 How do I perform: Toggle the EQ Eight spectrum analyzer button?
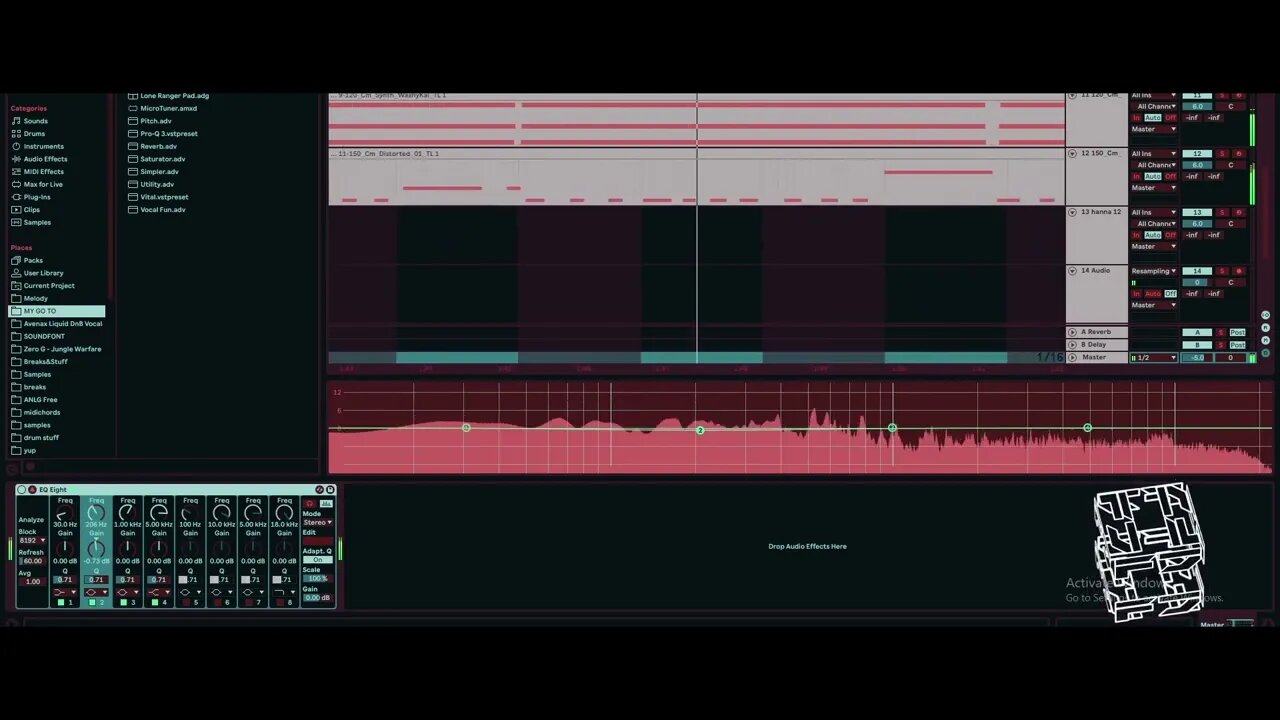[x=326, y=504]
